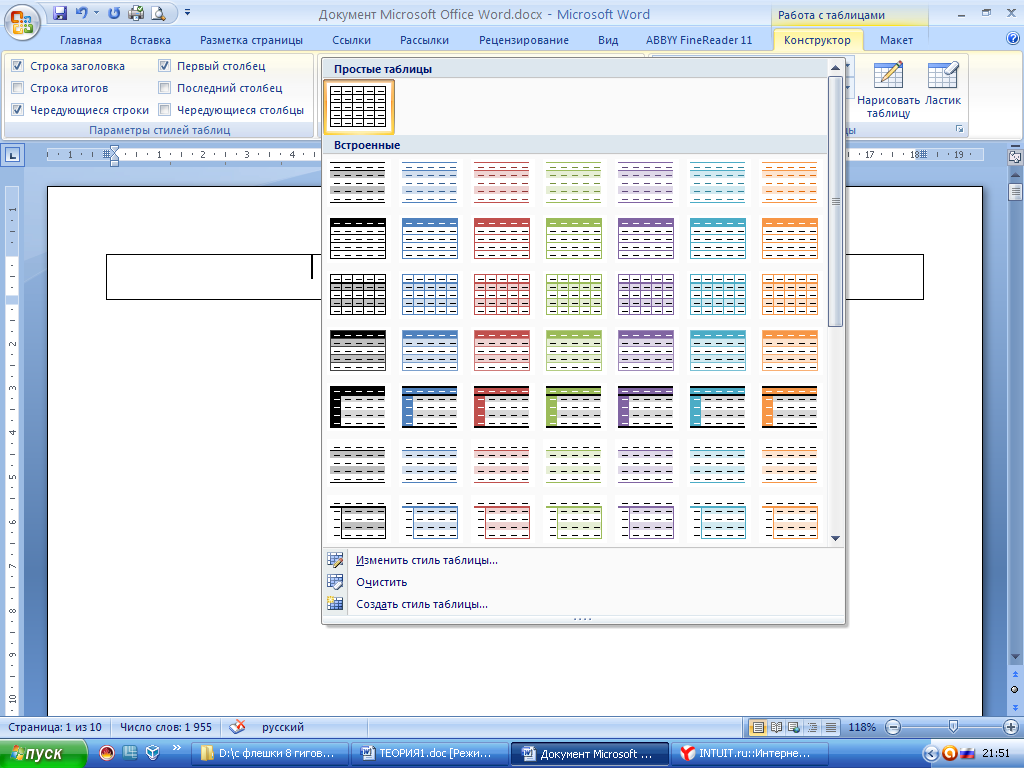Open Word help question mark
1024x768 pixels.
pos(1012,39)
